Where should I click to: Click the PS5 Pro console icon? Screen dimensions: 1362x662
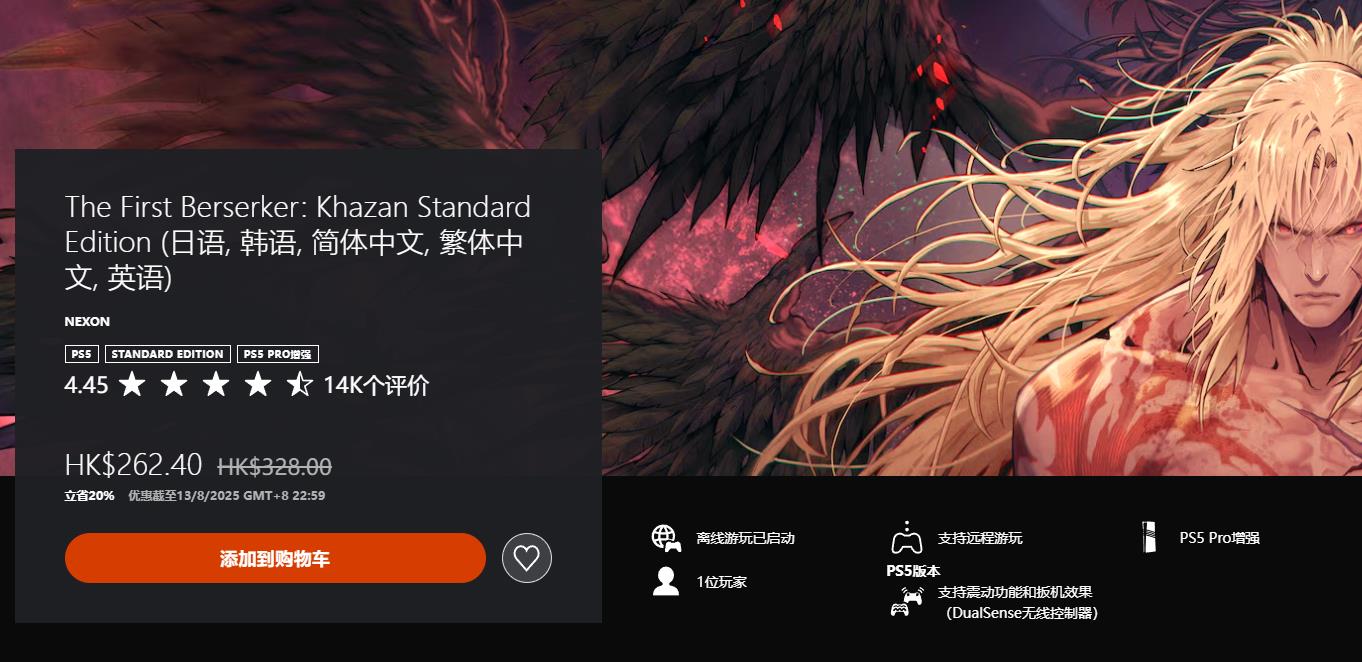tap(1148, 538)
